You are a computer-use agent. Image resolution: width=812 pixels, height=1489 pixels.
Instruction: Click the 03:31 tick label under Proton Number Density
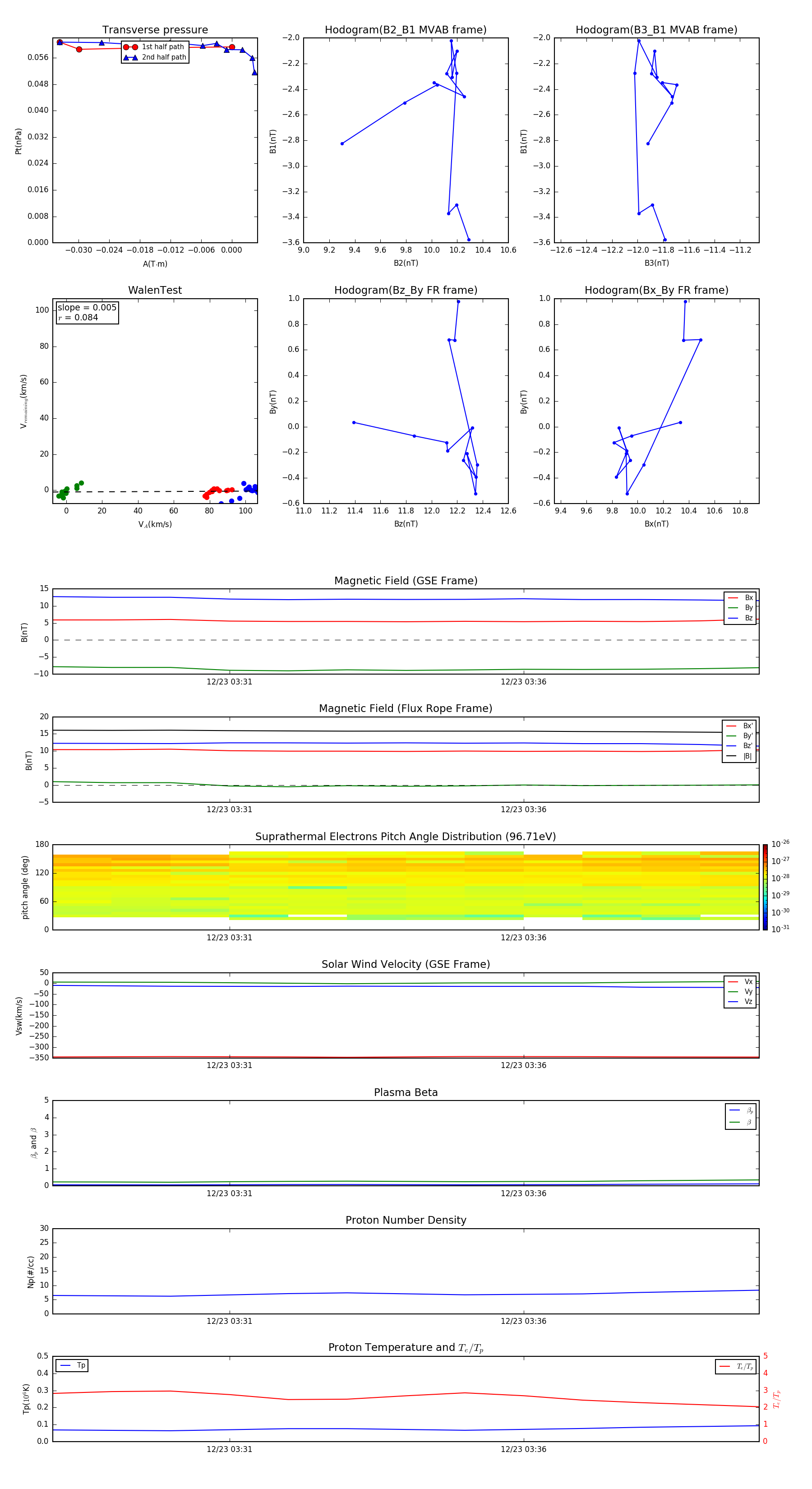tap(230, 1321)
